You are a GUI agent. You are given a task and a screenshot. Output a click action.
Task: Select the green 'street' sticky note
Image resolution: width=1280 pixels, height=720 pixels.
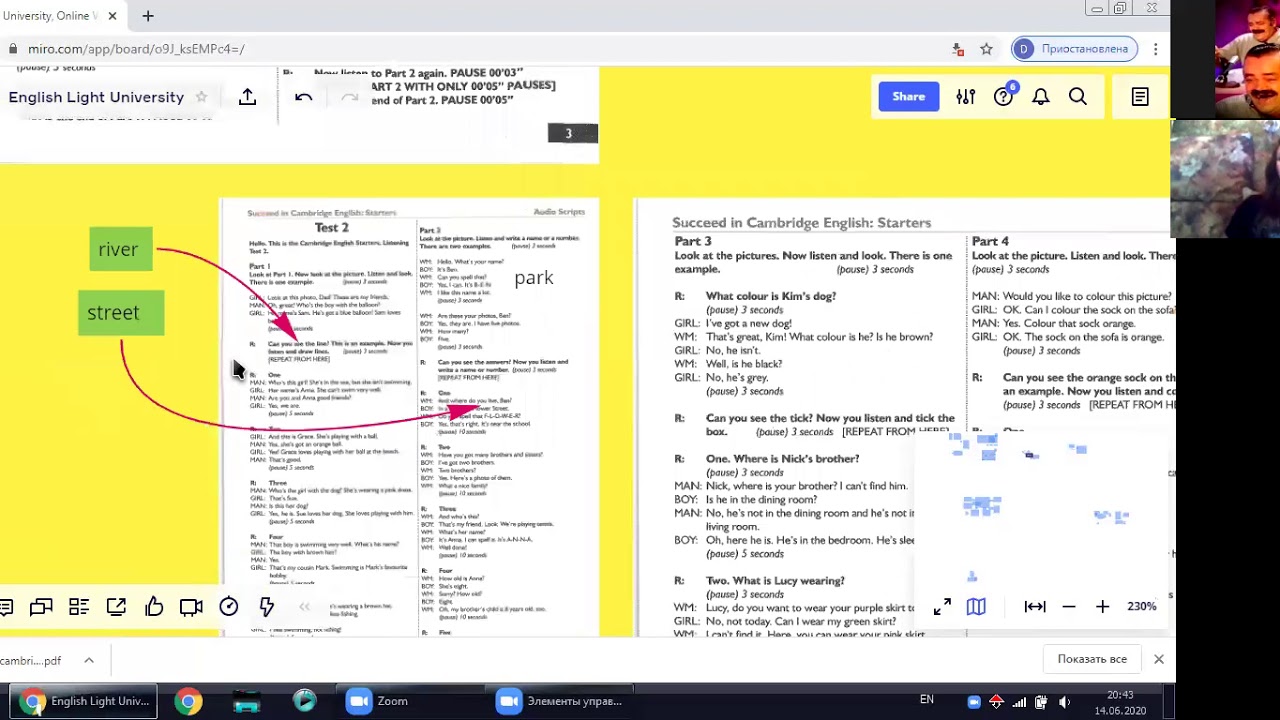click(x=120, y=313)
